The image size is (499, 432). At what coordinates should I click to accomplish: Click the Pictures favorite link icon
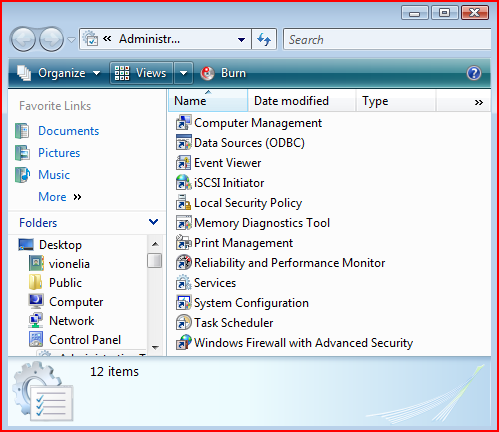22,153
